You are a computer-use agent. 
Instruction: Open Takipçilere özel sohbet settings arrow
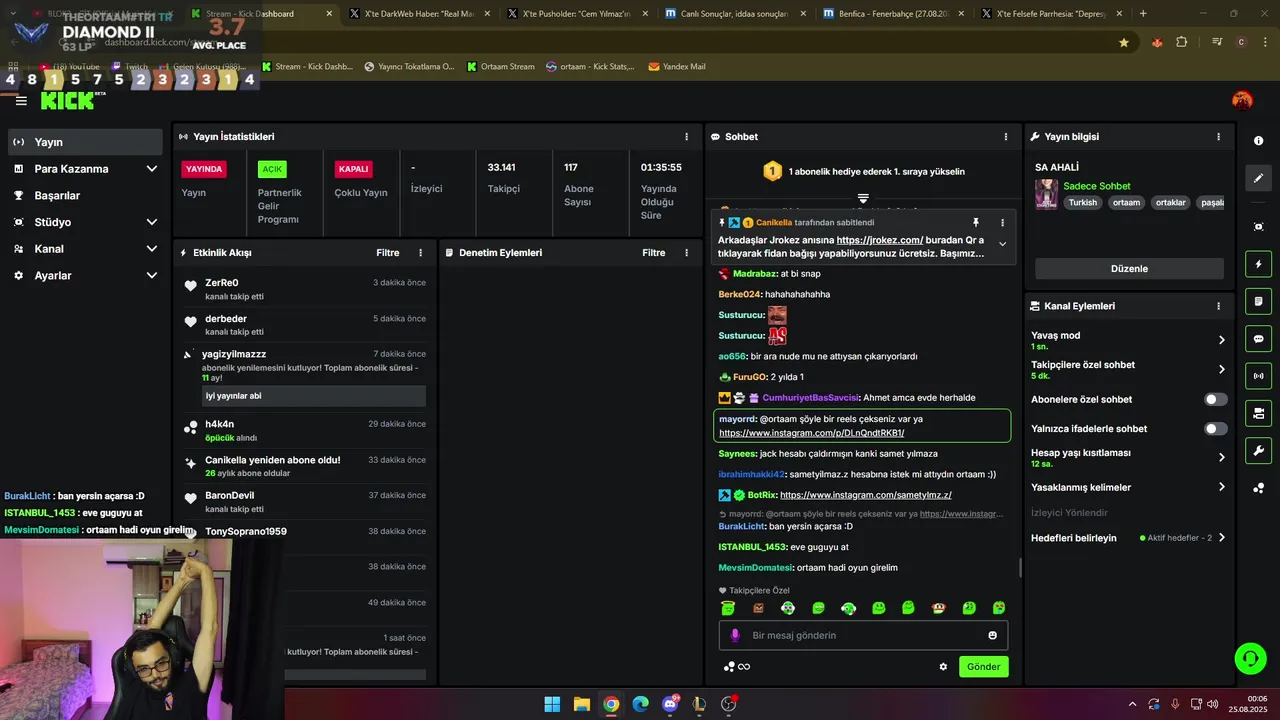click(x=1221, y=369)
